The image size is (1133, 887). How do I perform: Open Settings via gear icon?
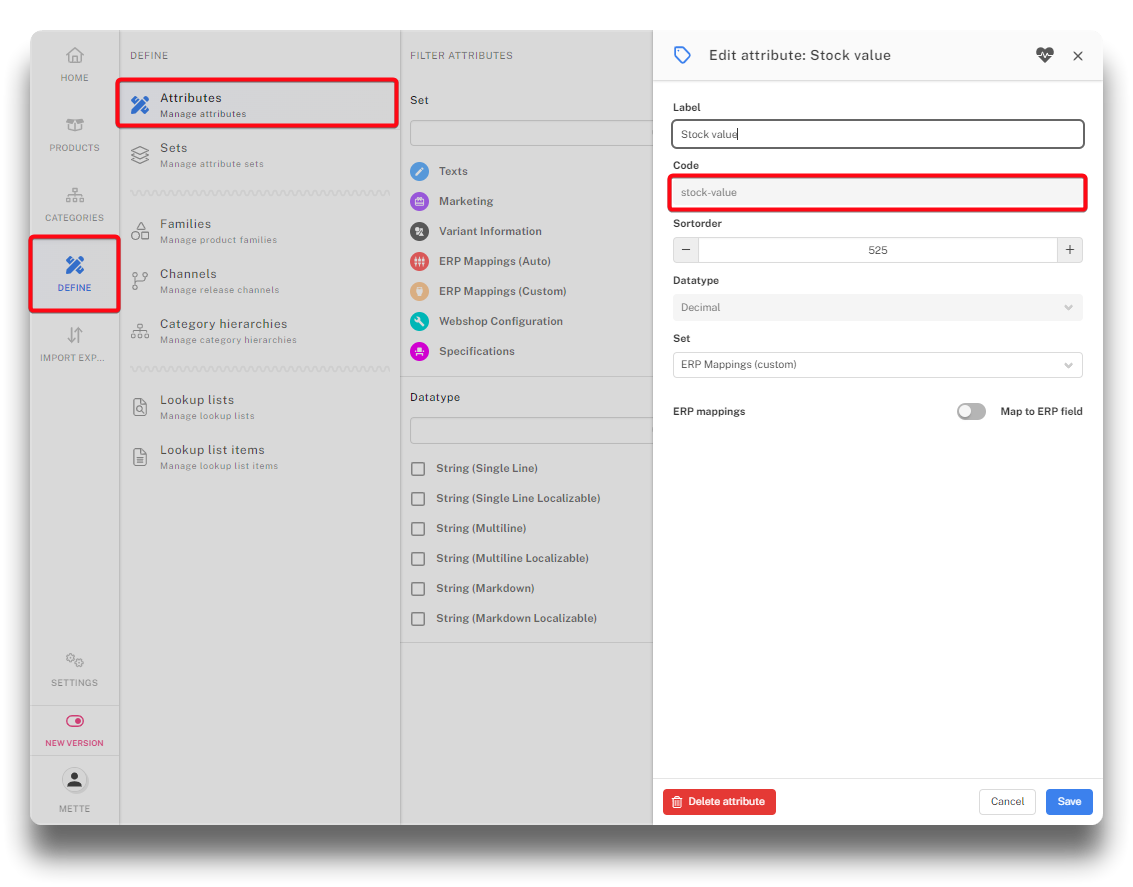click(75, 669)
